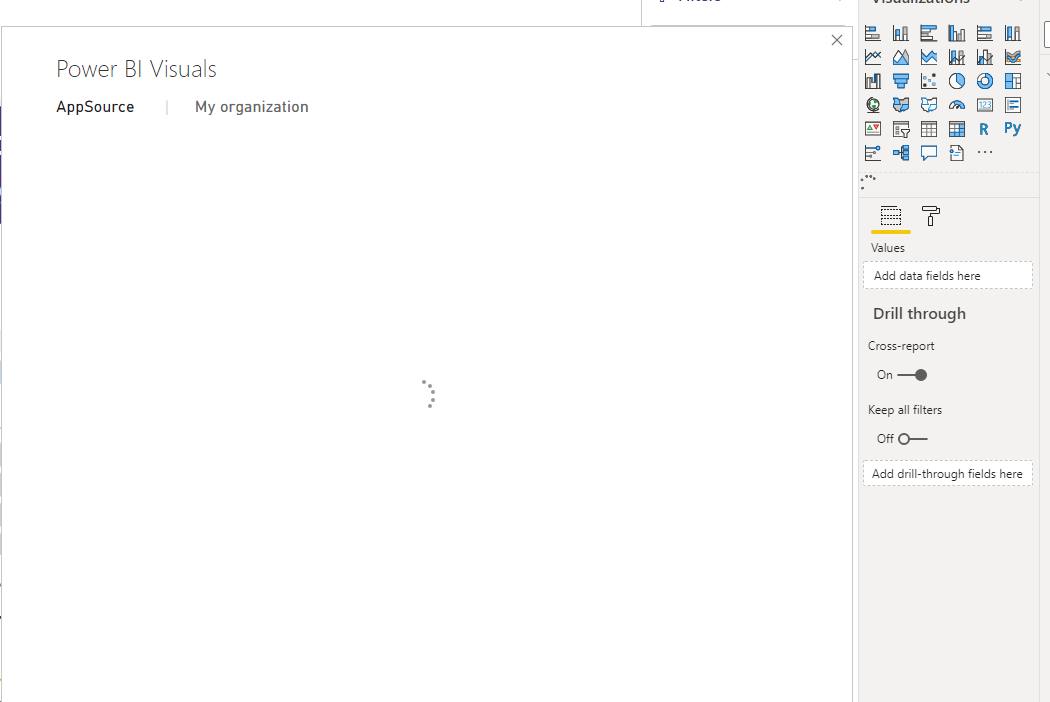Image resolution: width=1050 pixels, height=702 pixels.
Task: Select the Pie chart visual
Action: [957, 81]
